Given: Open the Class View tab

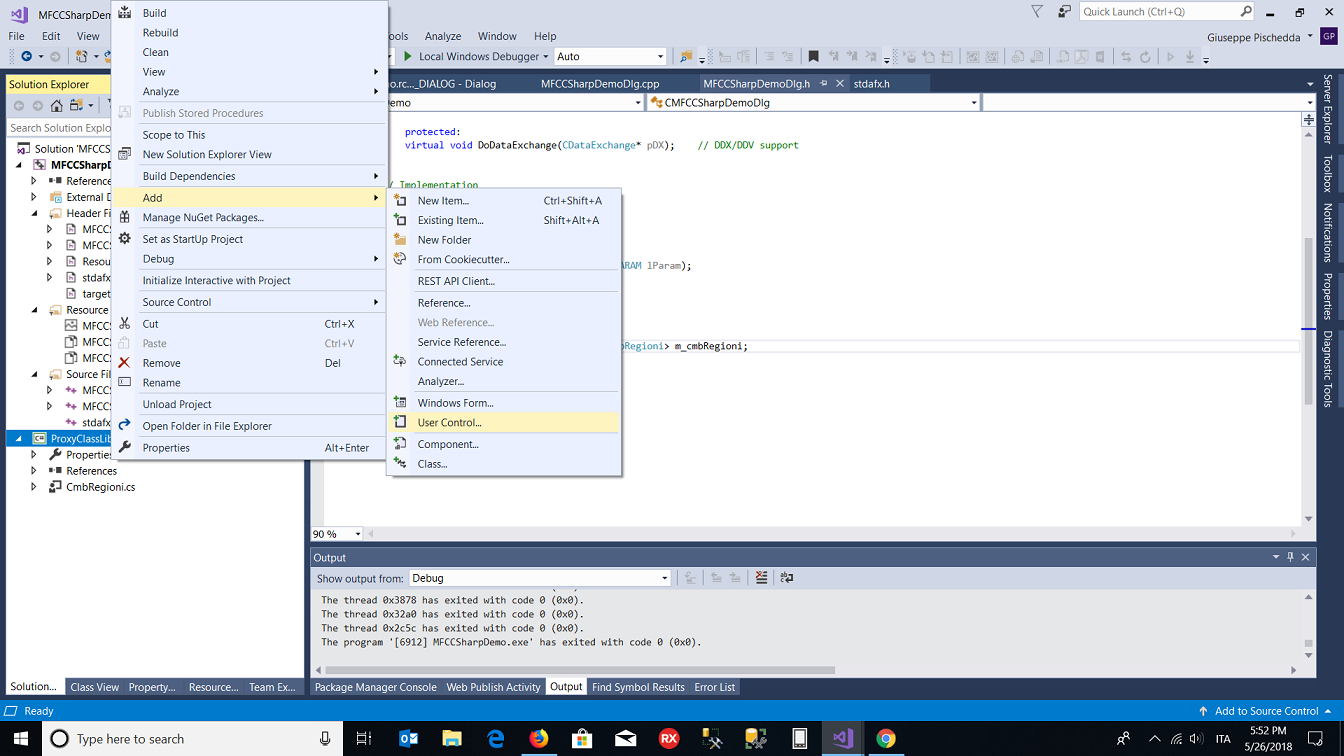Looking at the screenshot, I should (94, 687).
